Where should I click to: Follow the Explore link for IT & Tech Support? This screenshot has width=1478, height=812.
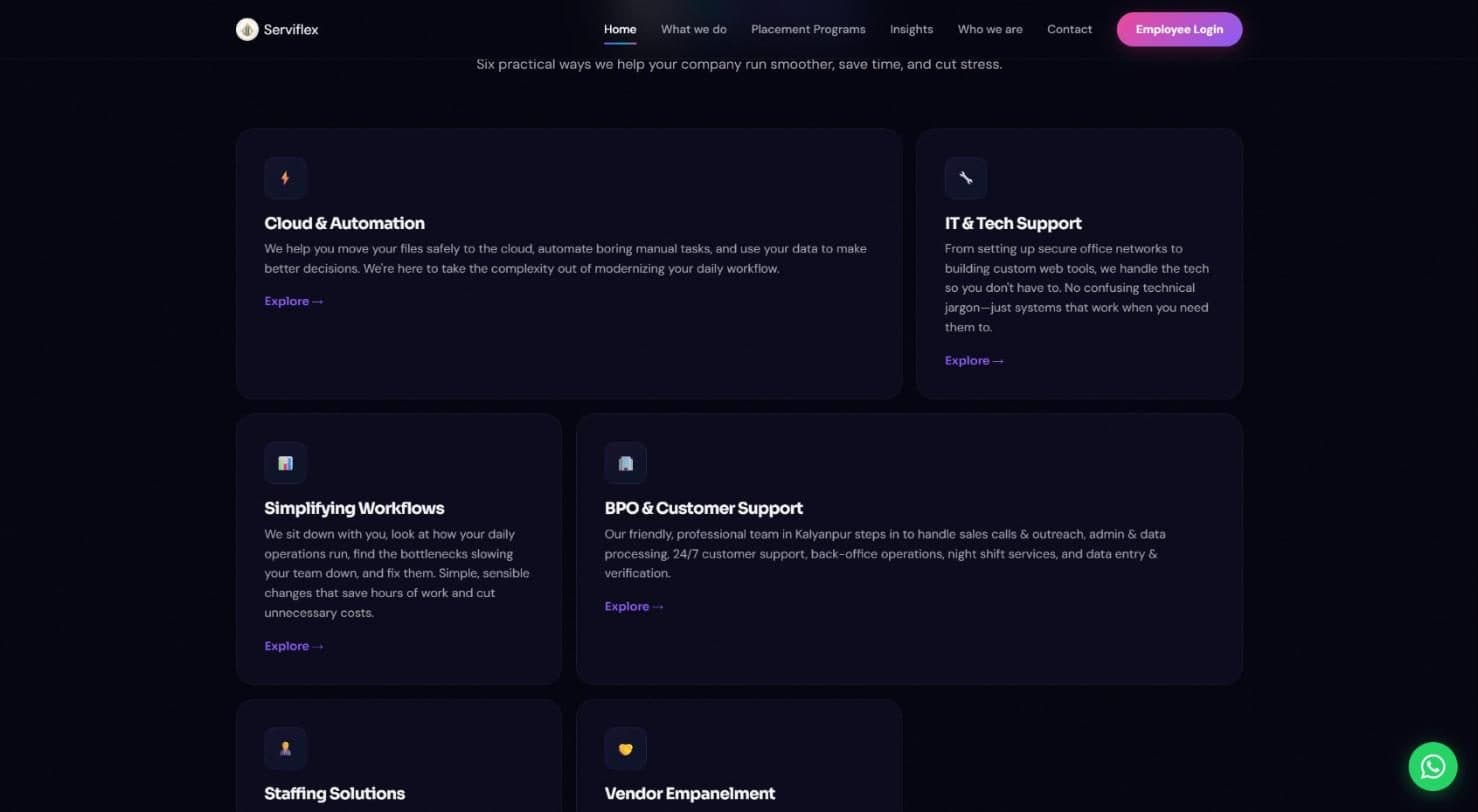(974, 360)
